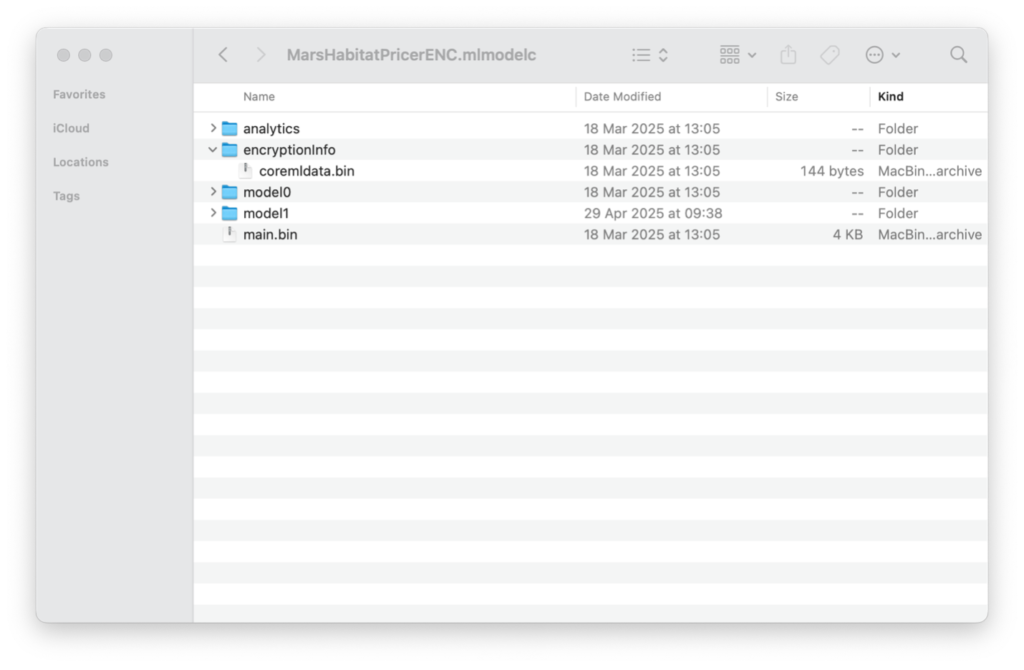Screen dimensions: 1024x670
Task: Expand the model1 folder chevron
Action: pyautogui.click(x=213, y=213)
